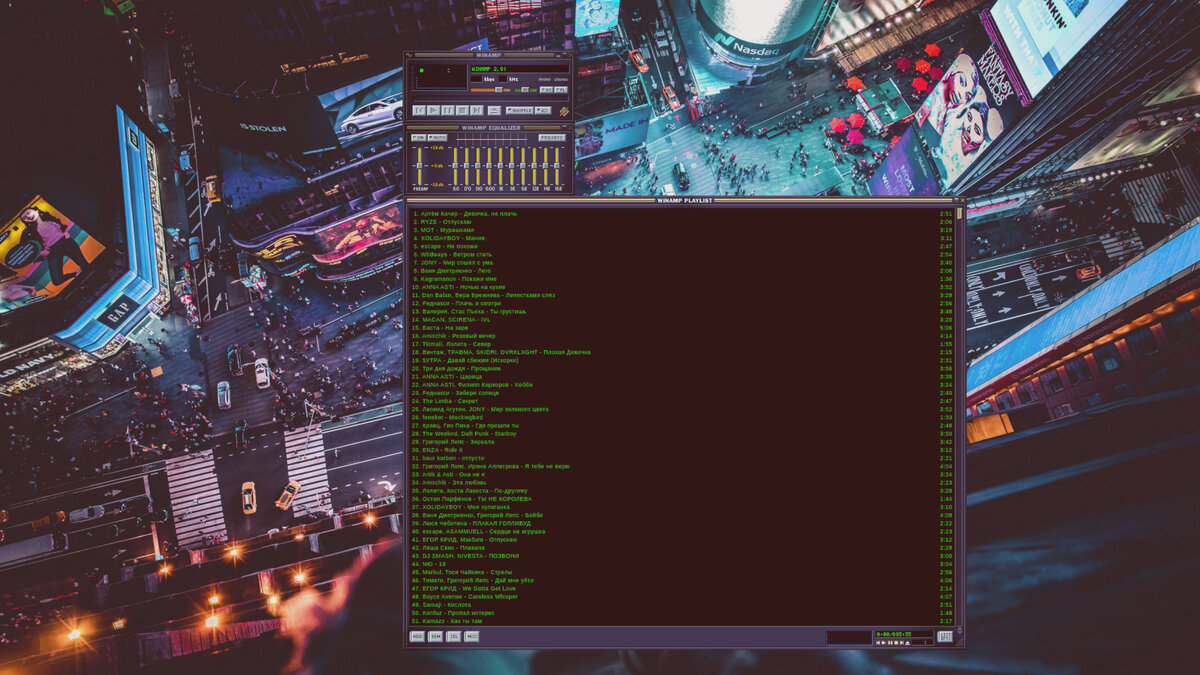
Task: Click the WINAMP 2.91 song title display
Action: [520, 69]
